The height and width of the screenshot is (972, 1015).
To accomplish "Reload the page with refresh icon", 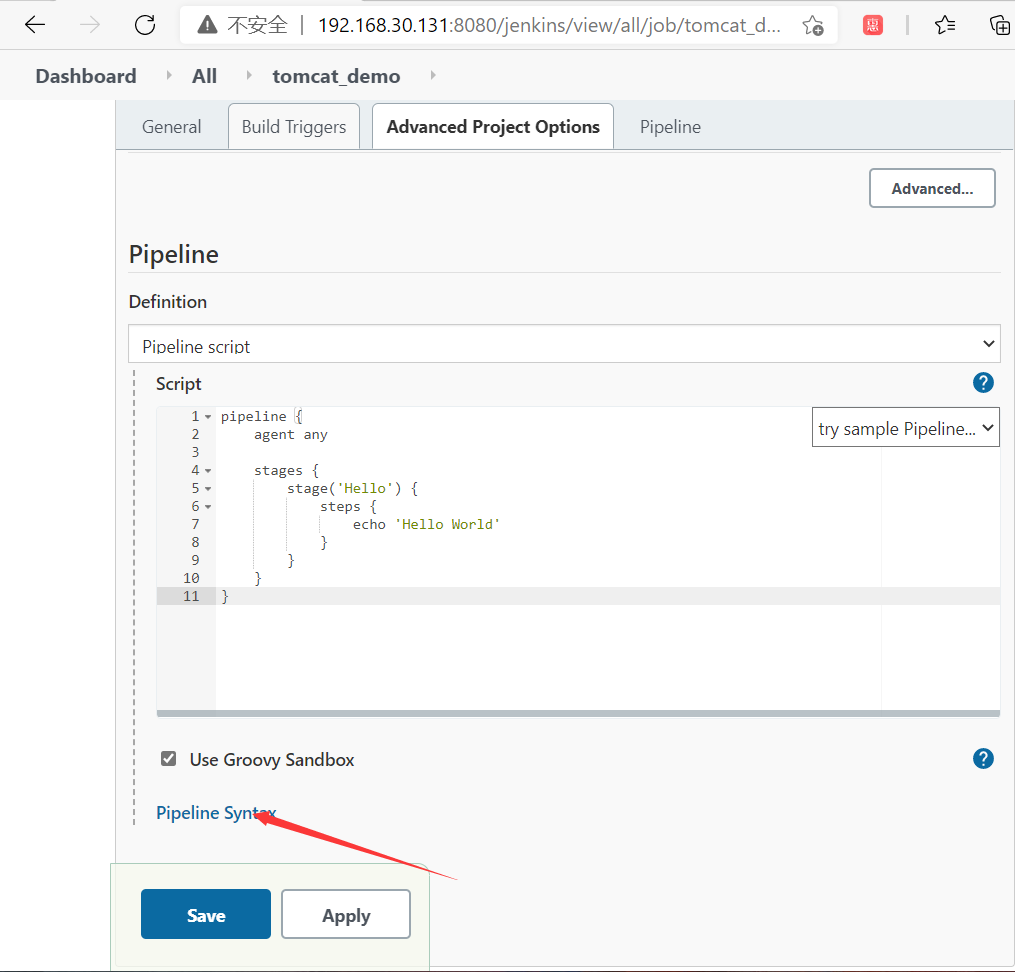I will click(145, 25).
